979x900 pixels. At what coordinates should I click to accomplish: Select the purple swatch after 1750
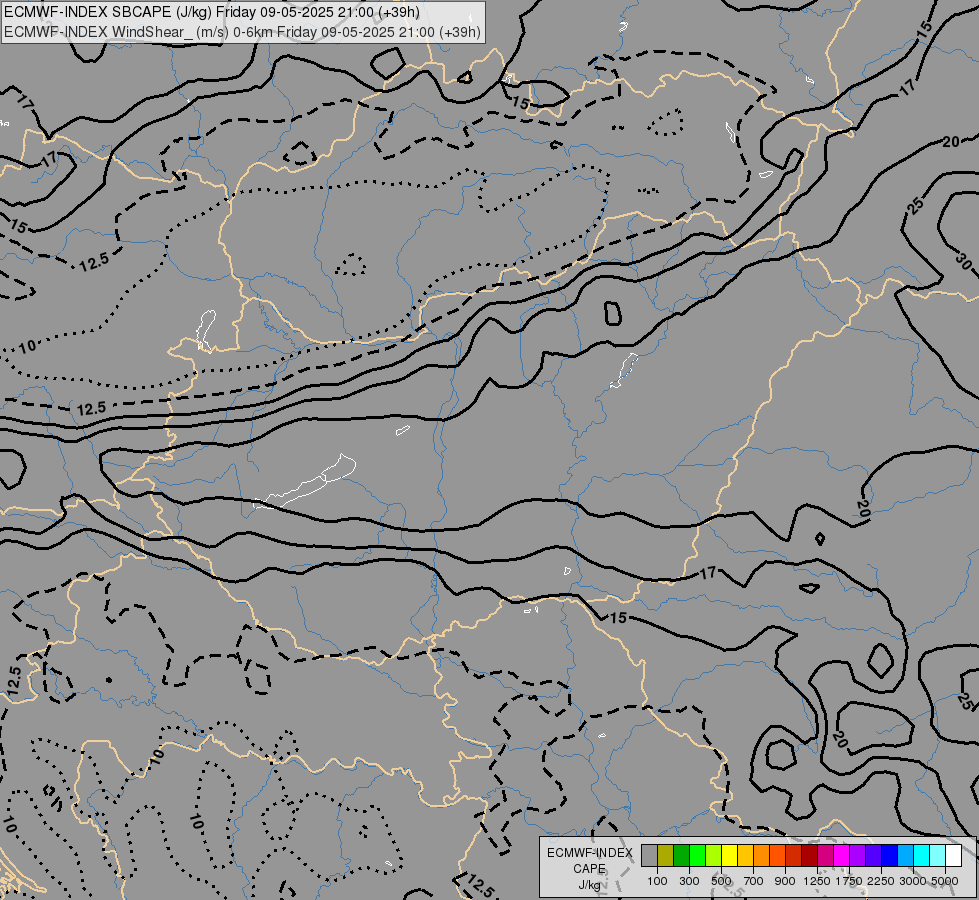857,856
